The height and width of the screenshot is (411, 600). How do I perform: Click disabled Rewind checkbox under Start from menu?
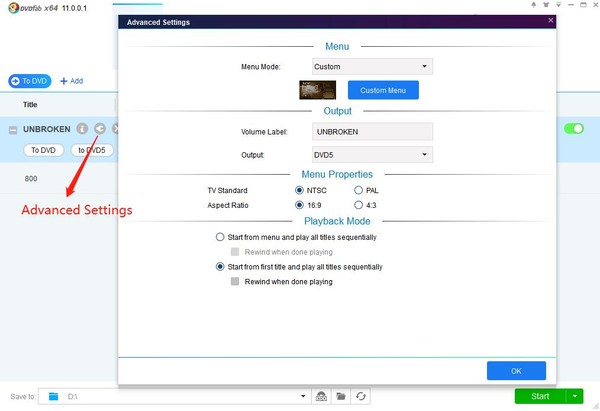[x=235, y=252]
